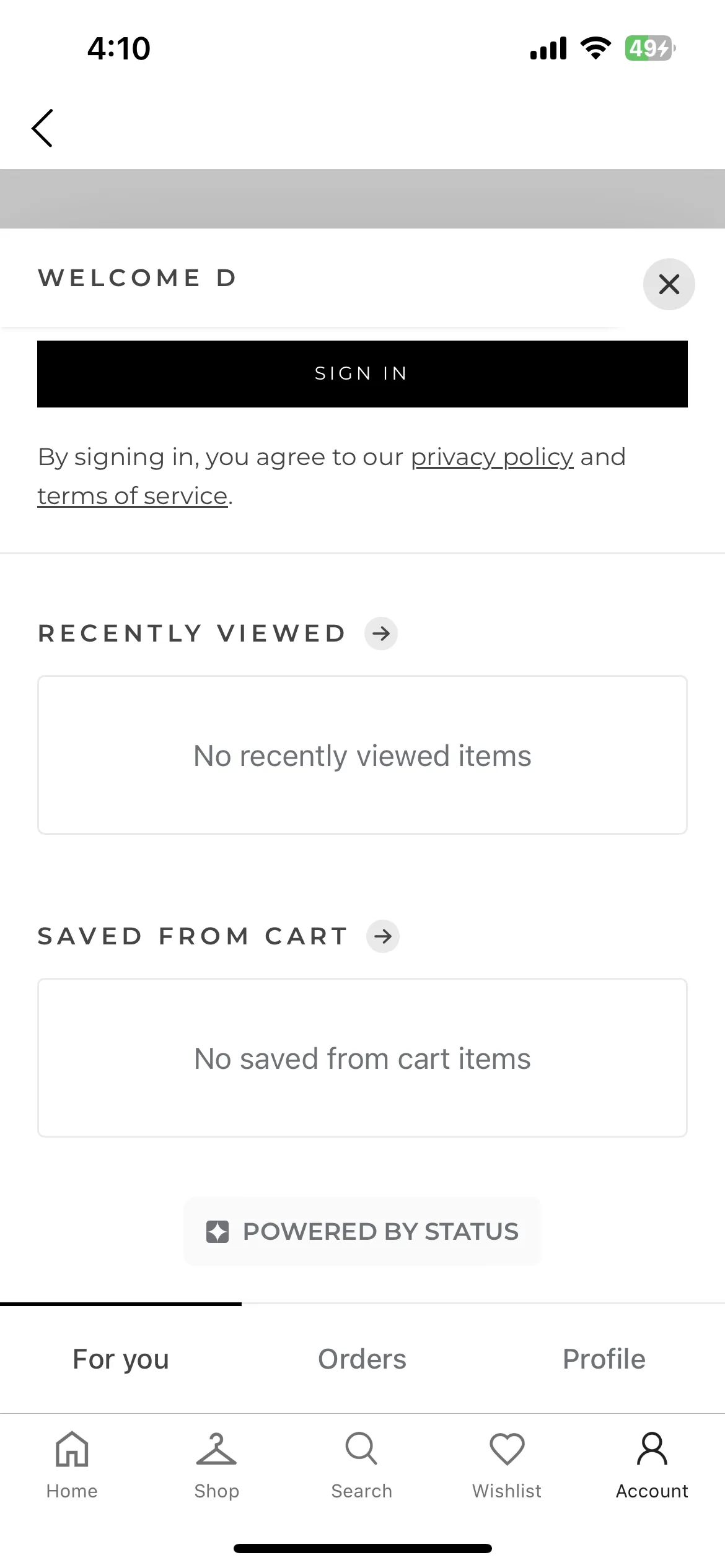This screenshot has height=1568, width=725.
Task: Open the terms of service link
Action: click(133, 496)
